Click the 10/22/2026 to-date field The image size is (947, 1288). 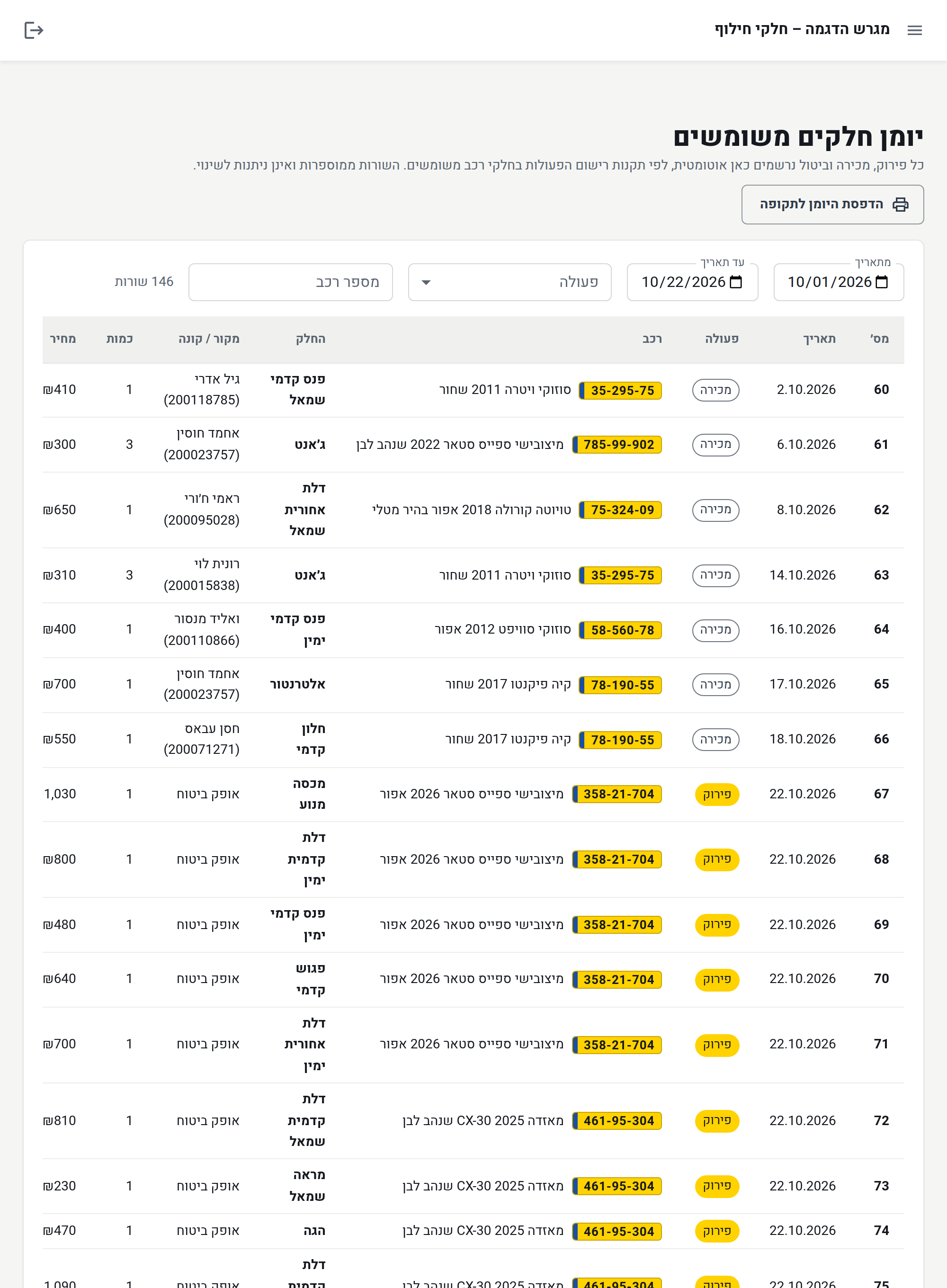(x=692, y=282)
